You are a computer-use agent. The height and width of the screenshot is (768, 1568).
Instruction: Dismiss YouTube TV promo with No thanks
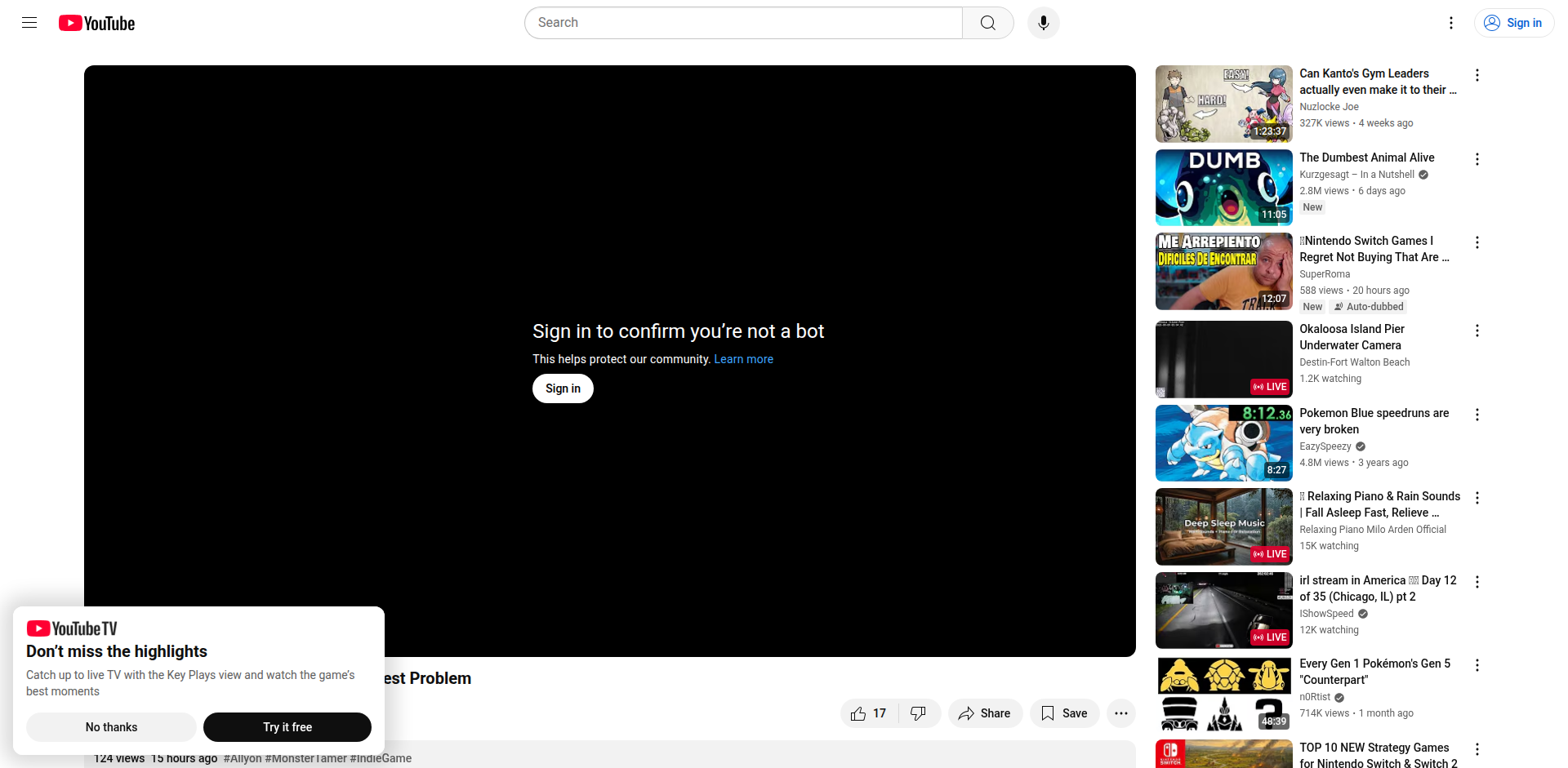[x=111, y=727]
